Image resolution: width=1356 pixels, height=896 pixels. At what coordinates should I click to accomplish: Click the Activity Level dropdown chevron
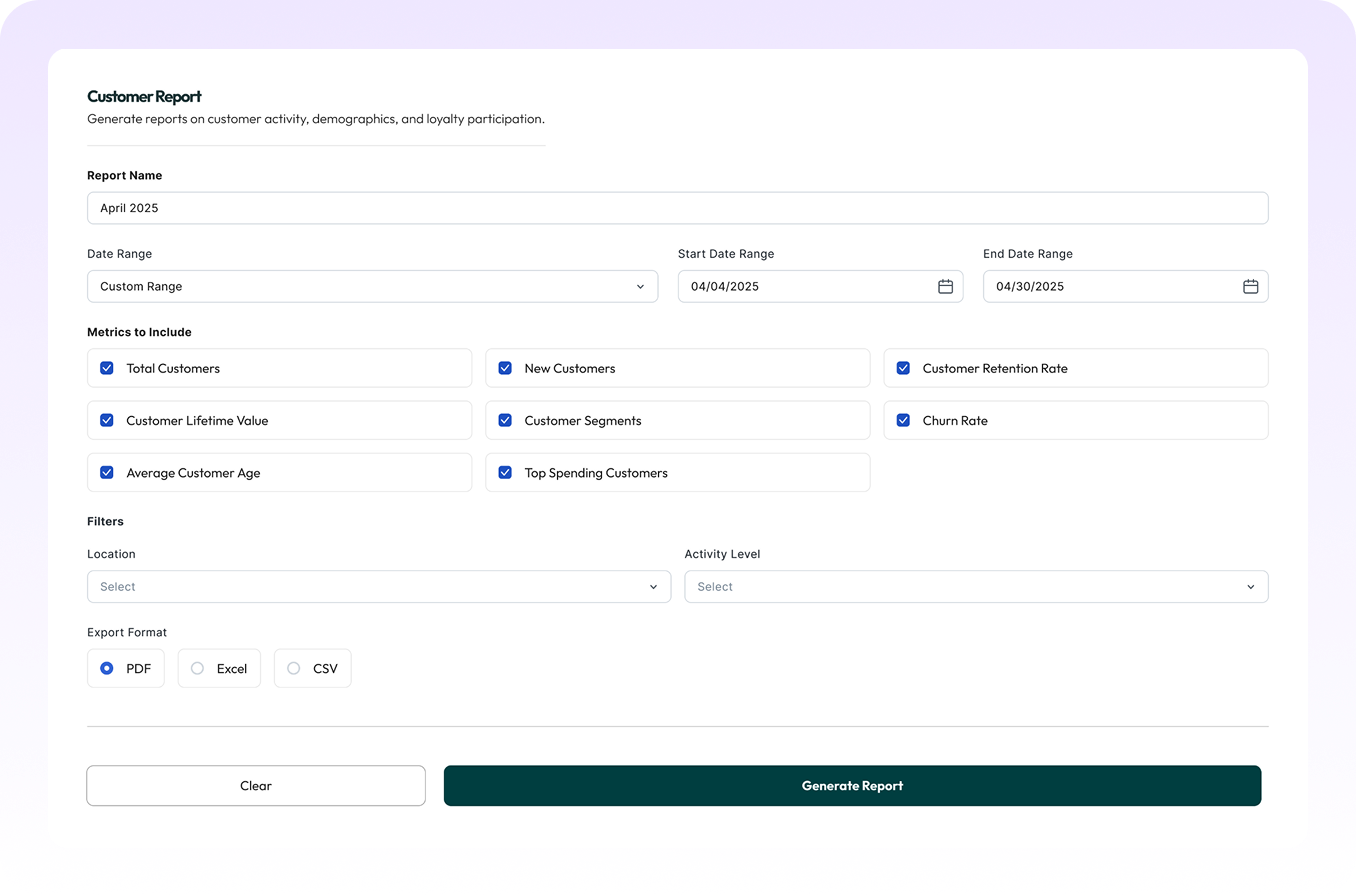tap(1251, 586)
